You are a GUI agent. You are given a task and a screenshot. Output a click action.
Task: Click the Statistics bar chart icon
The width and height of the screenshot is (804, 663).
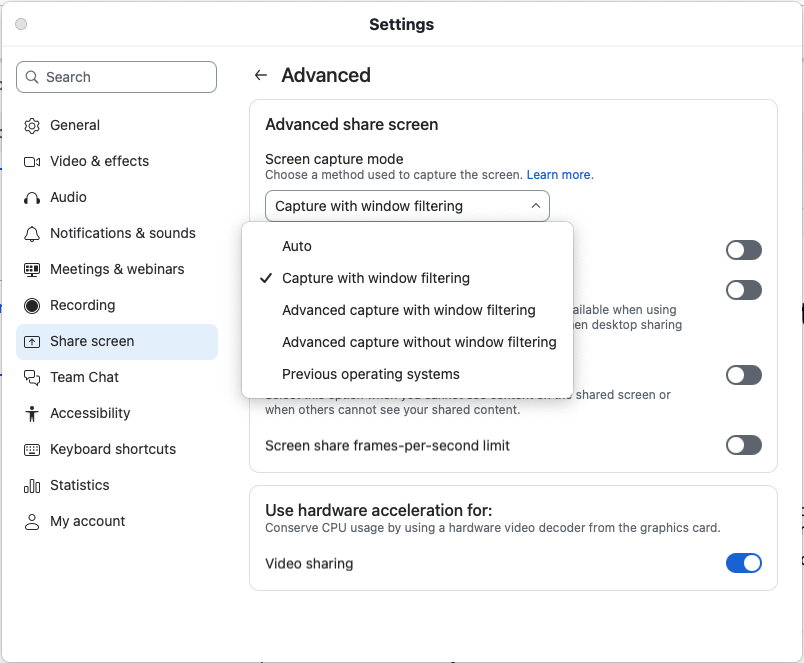[32, 486]
